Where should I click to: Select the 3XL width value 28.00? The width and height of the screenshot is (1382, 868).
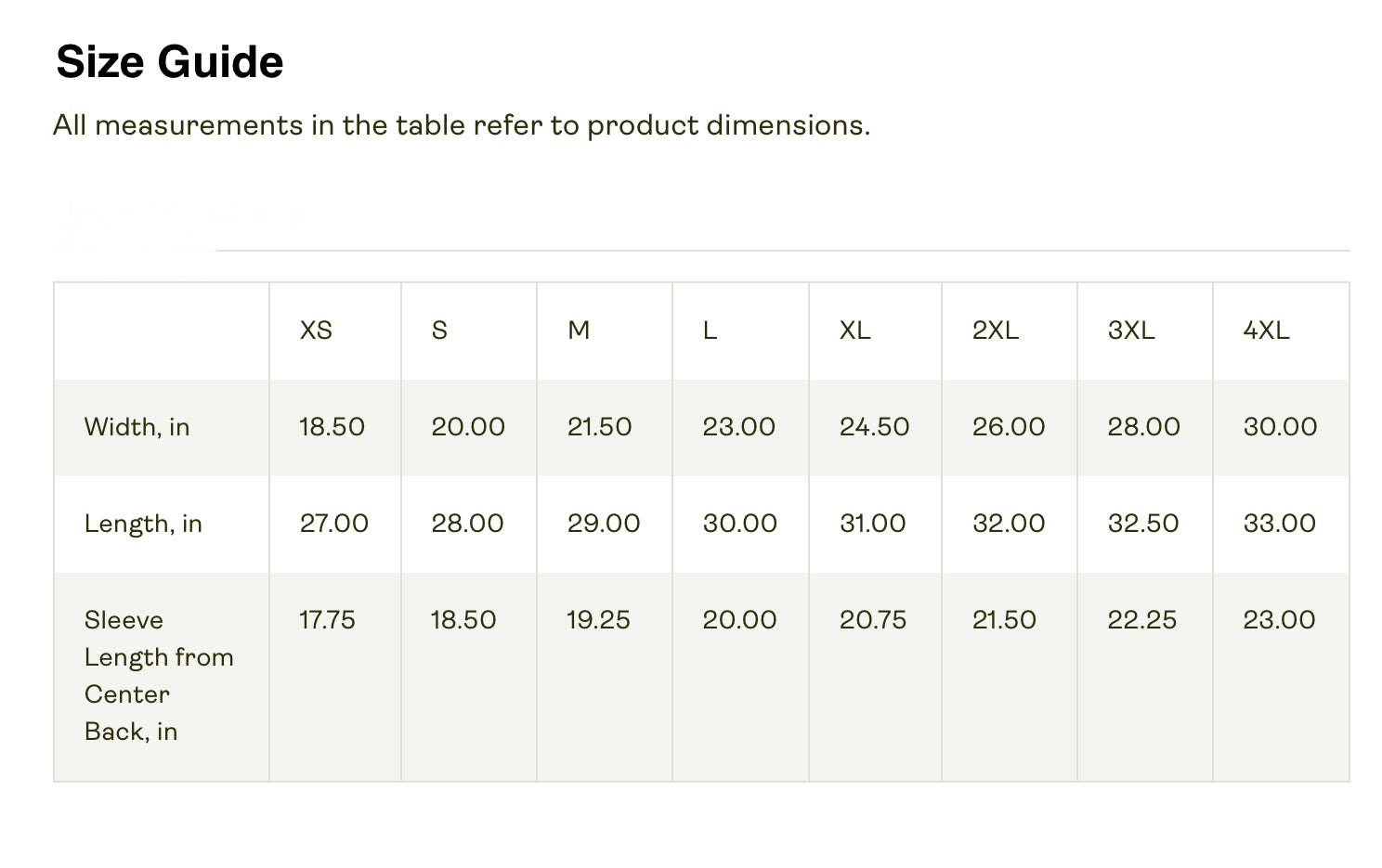click(x=1143, y=427)
